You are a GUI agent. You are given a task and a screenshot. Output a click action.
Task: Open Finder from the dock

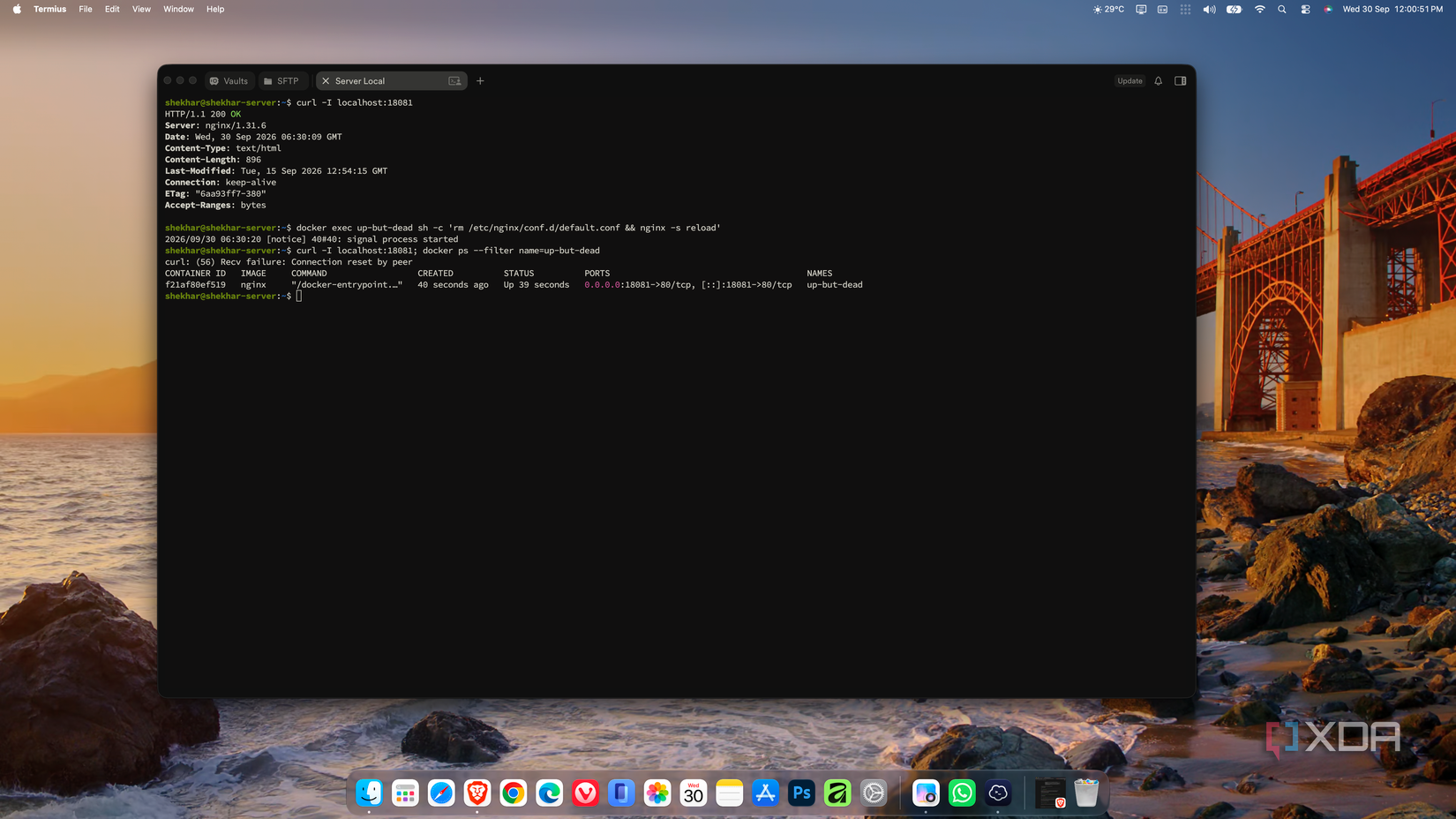369,793
